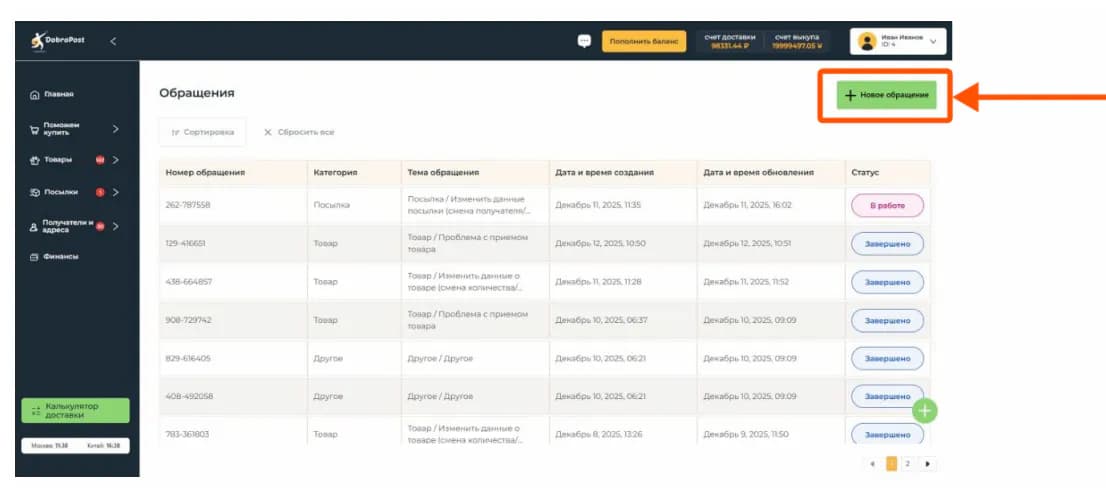Click the Пополнить баланс button
This screenshot has height=504, width=1106.
(643, 41)
